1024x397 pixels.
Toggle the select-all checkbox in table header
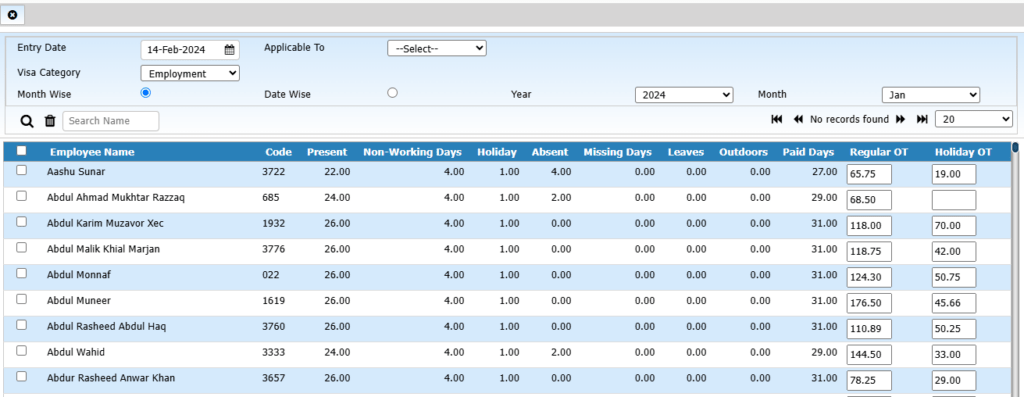pyautogui.click(x=22, y=151)
